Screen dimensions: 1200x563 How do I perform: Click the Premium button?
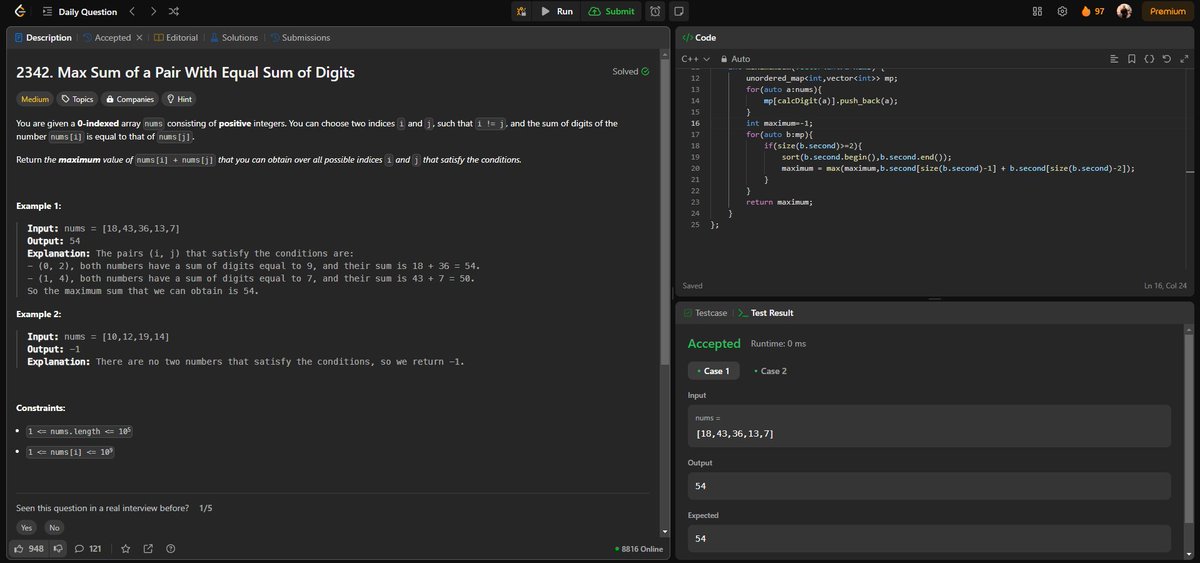tap(1168, 11)
